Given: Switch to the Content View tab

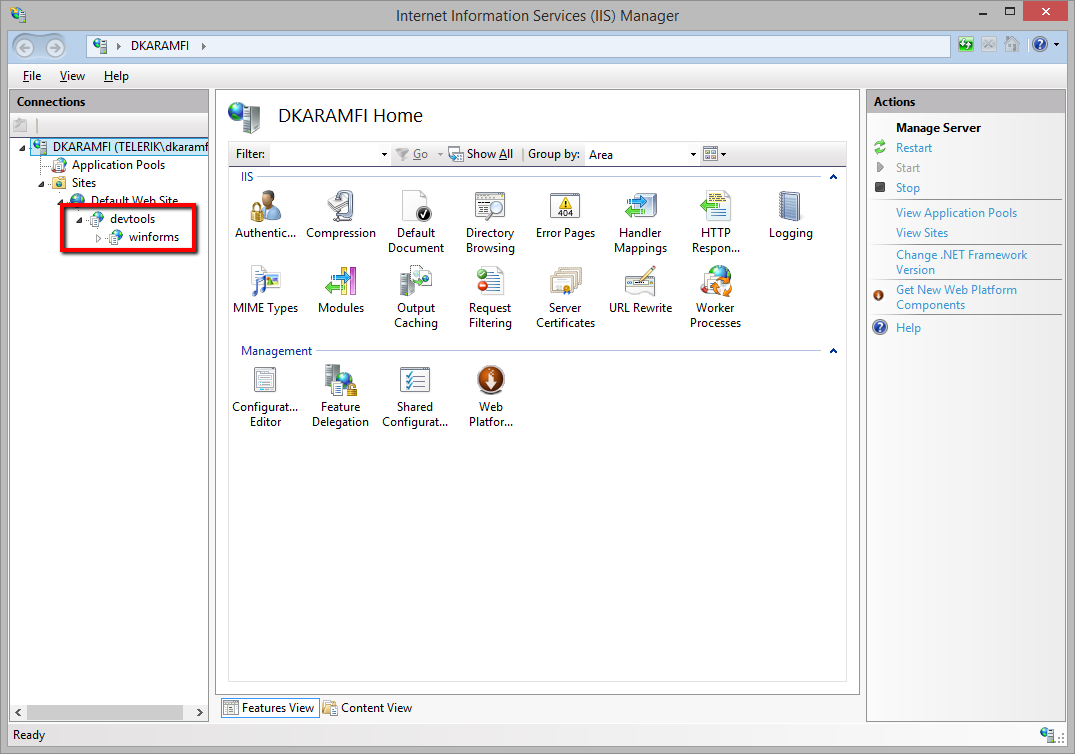Looking at the screenshot, I should [x=367, y=708].
